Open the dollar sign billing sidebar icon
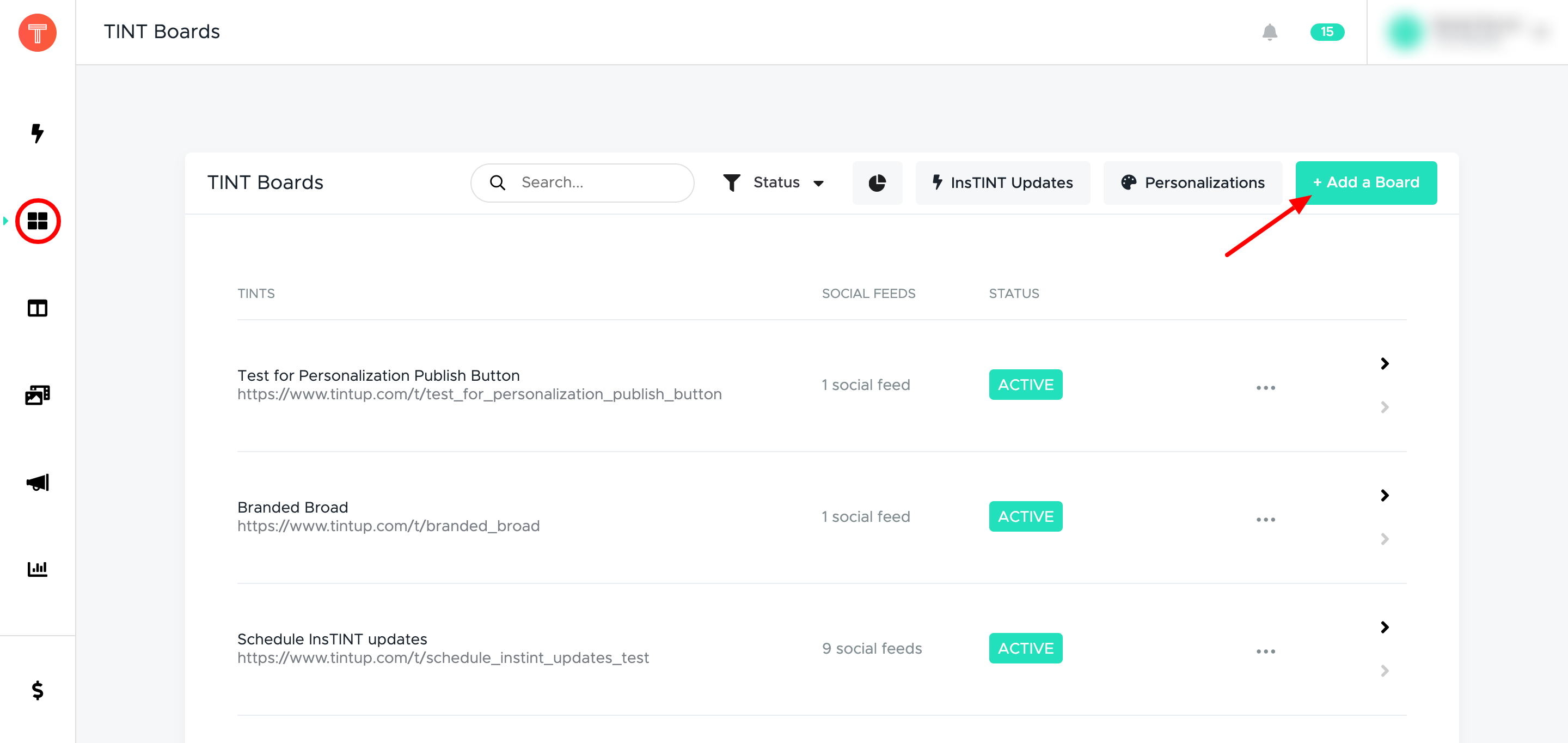This screenshot has width=1568, height=743. coord(37,690)
